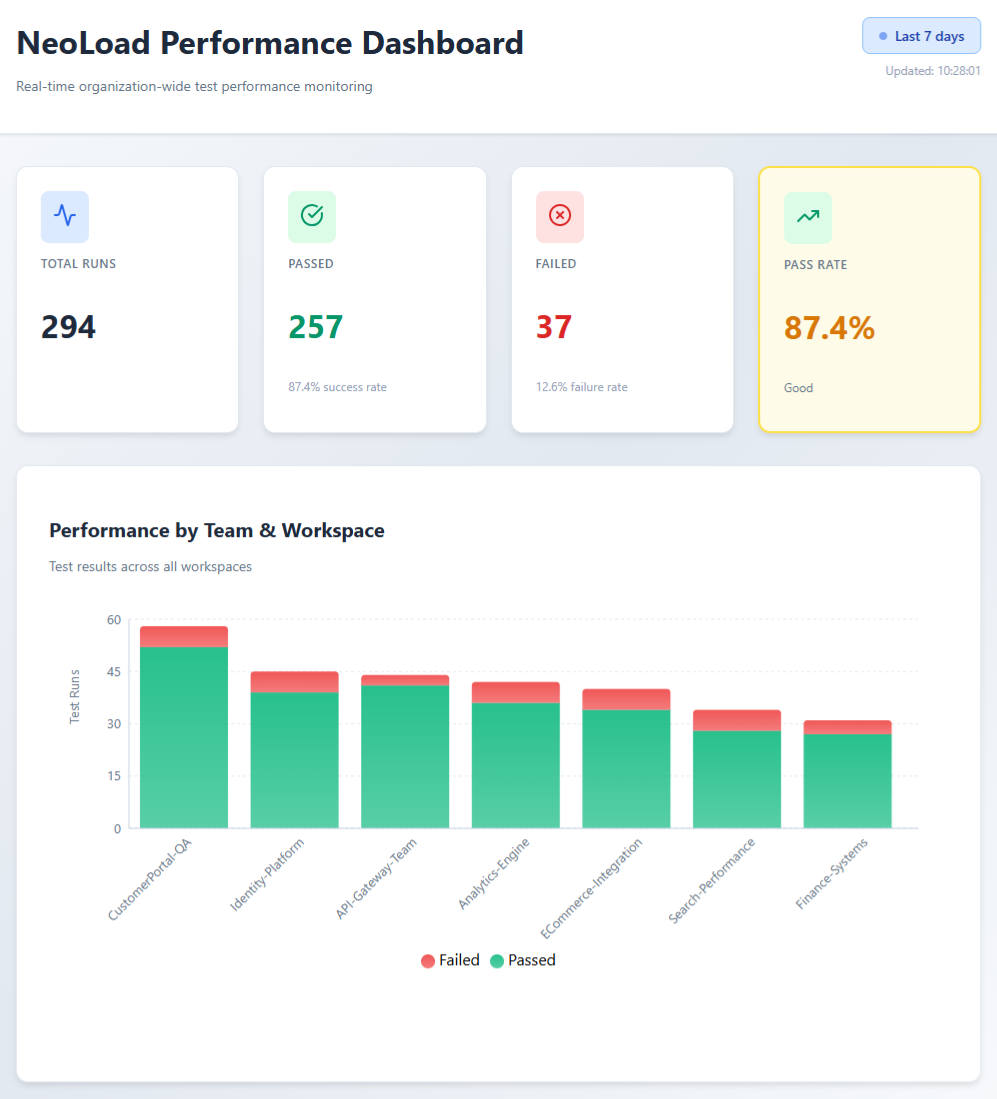Click the 12.6% failure rate caption

tap(581, 387)
